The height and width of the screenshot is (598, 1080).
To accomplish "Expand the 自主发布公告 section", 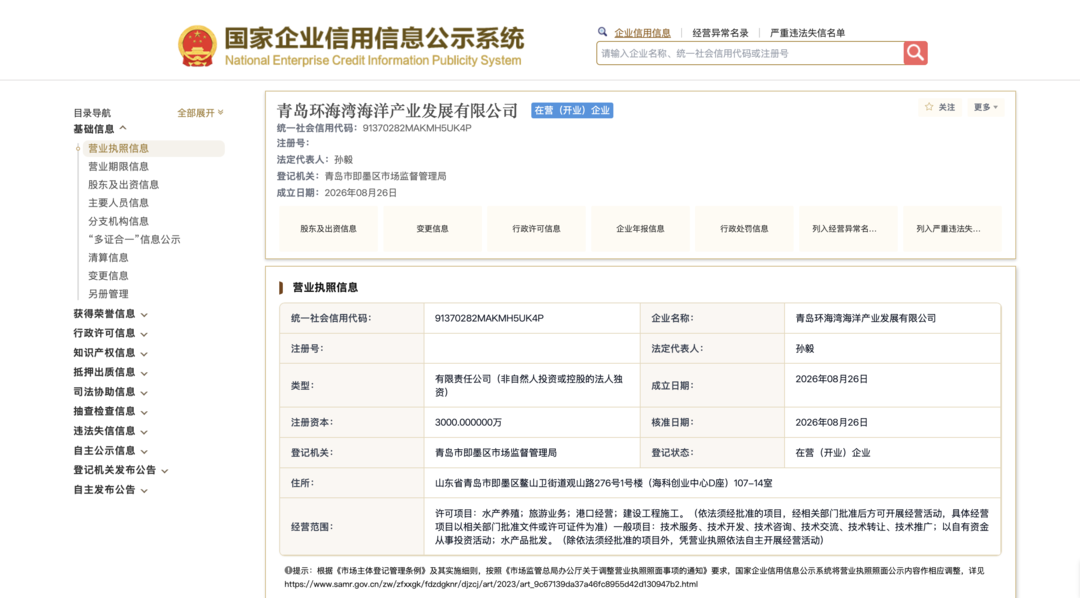I will coord(110,490).
